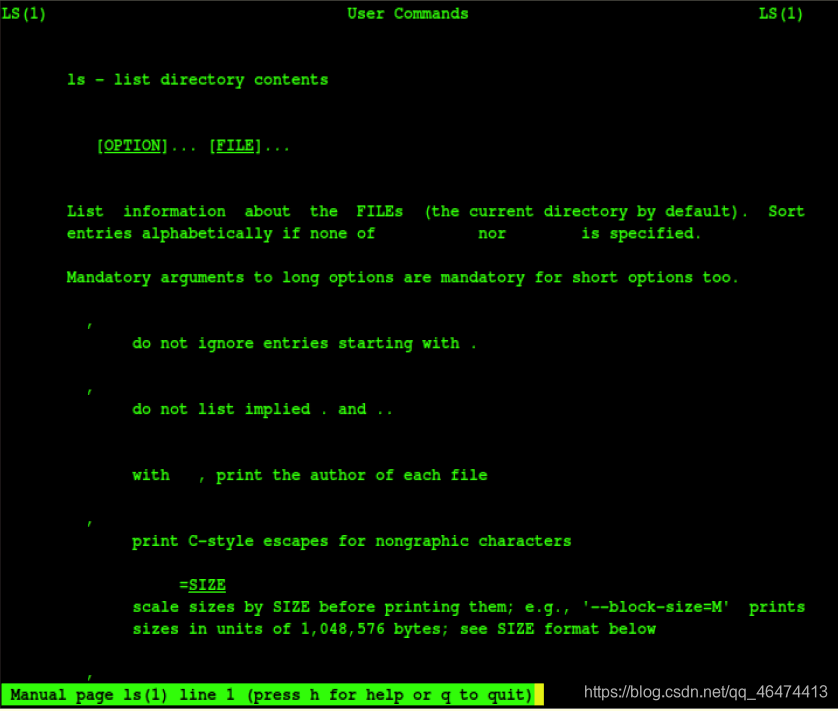Click the 'Mandatory arguments to long options' line
The width and height of the screenshot is (838, 711).
(x=402, y=277)
